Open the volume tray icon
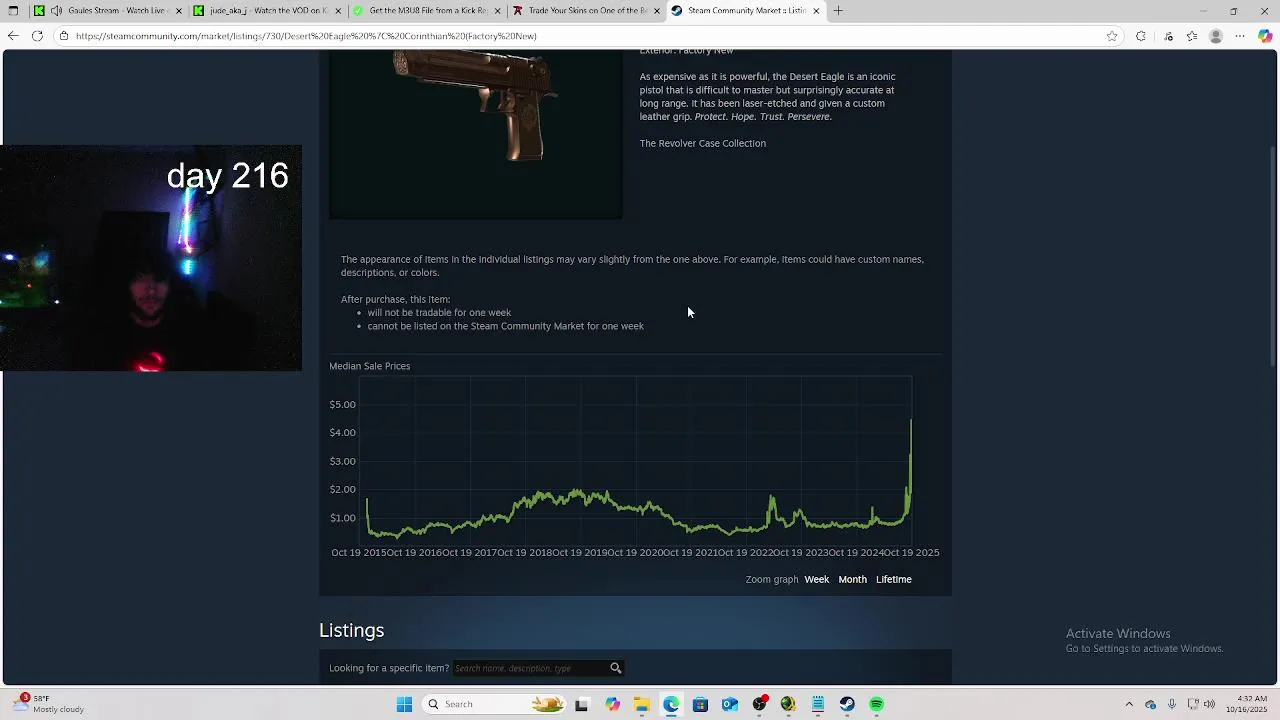This screenshot has height=720, width=1280. (1209, 704)
